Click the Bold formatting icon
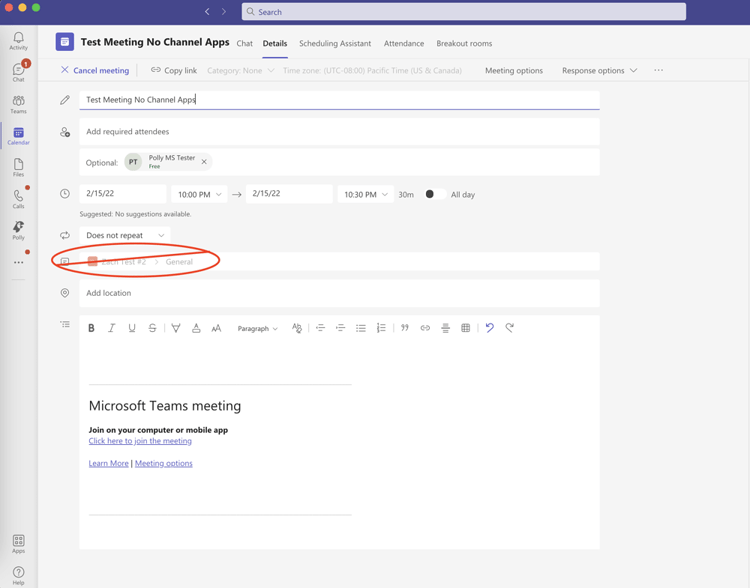 (x=91, y=328)
